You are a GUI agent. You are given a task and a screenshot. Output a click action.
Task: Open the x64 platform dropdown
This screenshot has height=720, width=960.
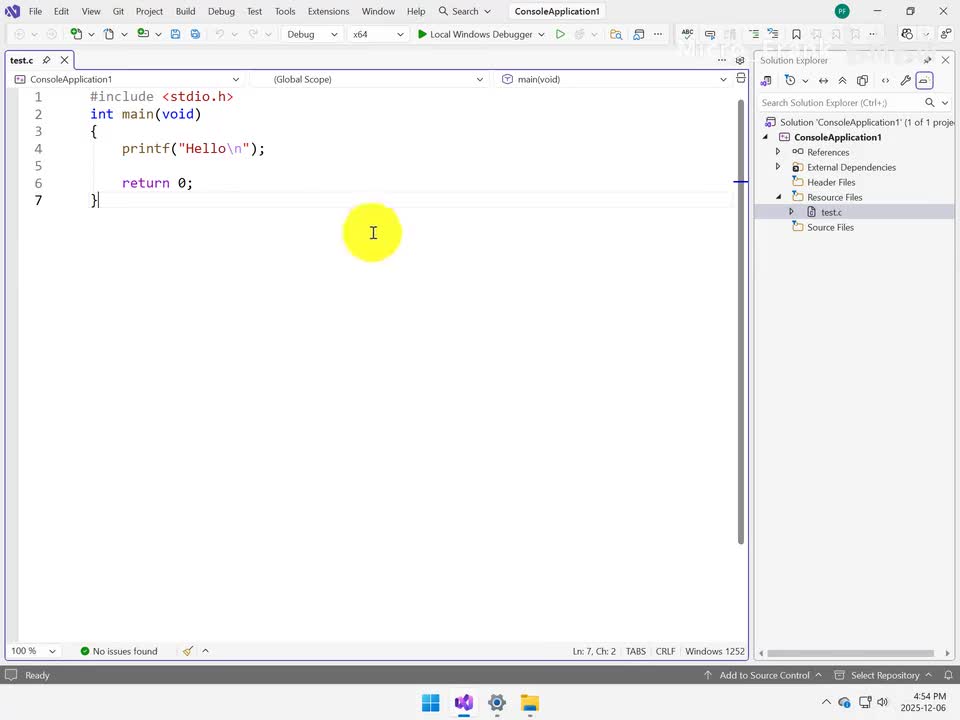point(378,34)
